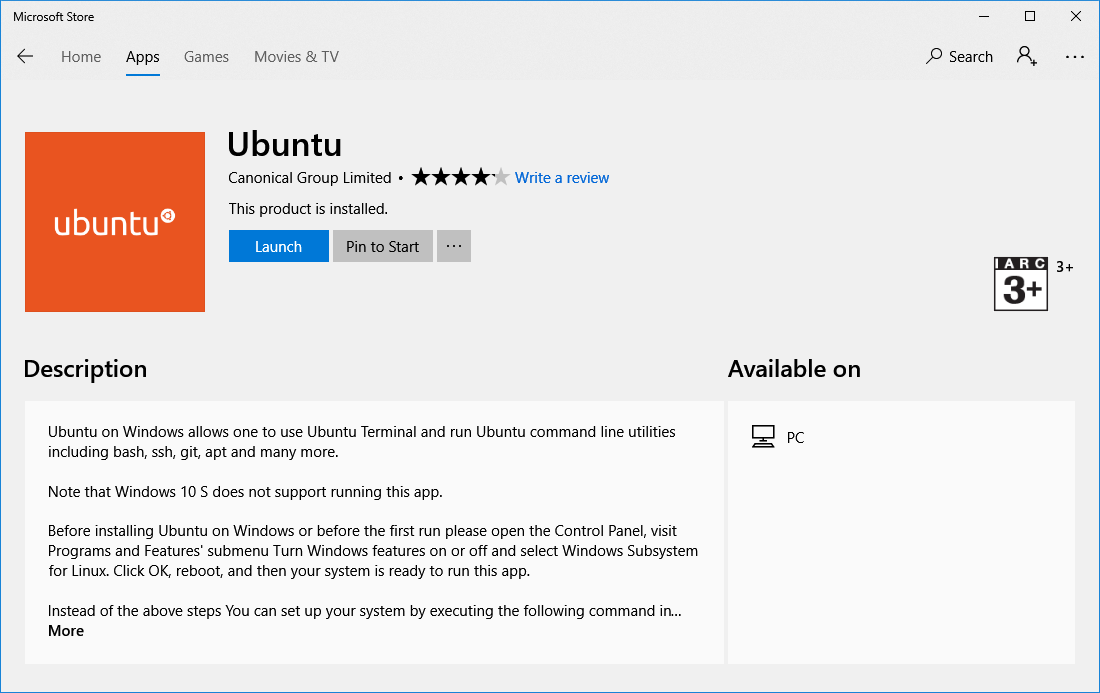Viewport: 1100px width, 693px height.
Task: Select the fourth star in the rating
Action: coord(479,176)
